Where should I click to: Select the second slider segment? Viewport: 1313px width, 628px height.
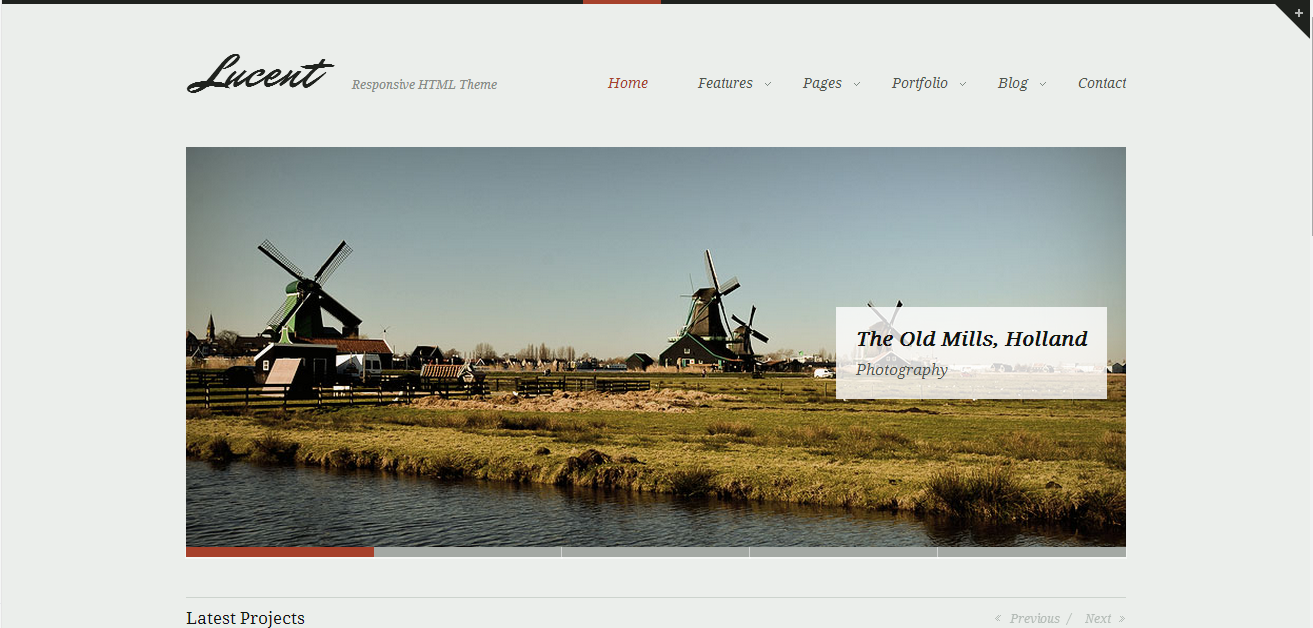coord(468,552)
